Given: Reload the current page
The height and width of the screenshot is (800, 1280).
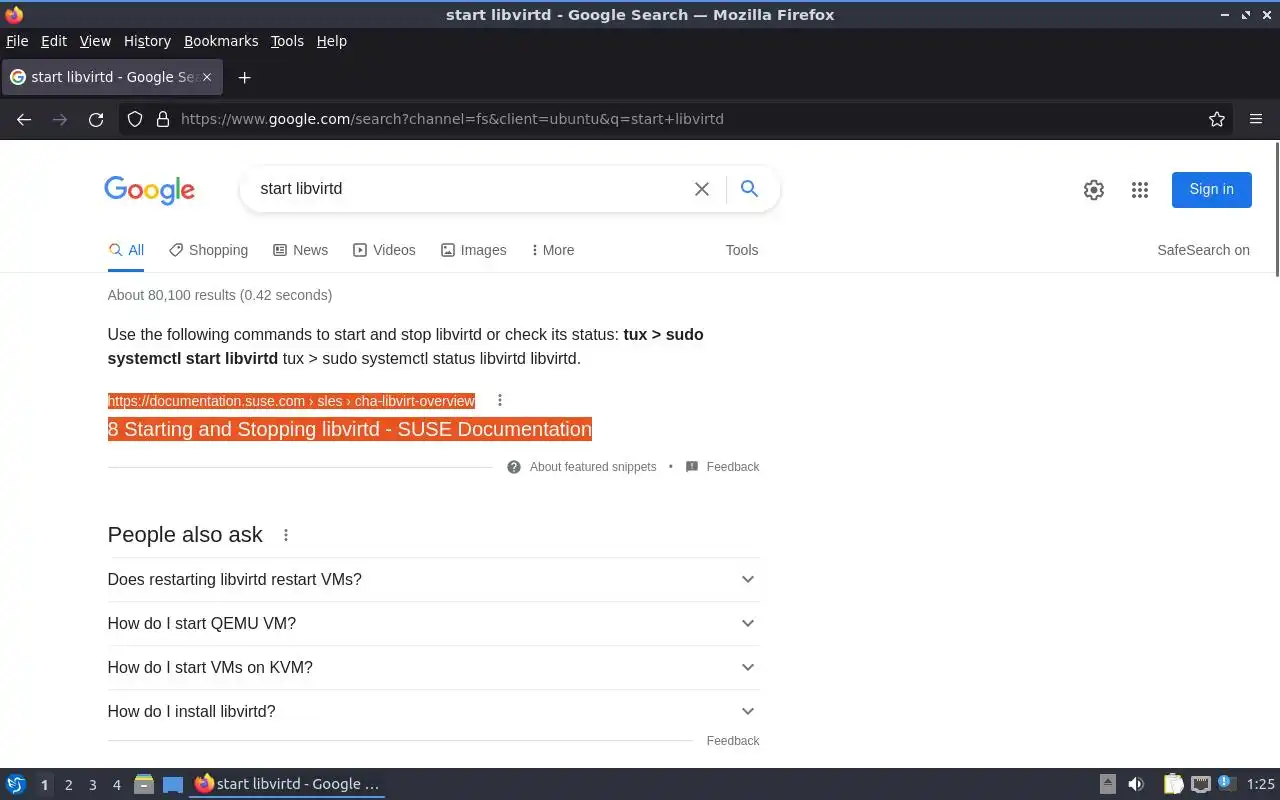Looking at the screenshot, I should tap(96, 119).
